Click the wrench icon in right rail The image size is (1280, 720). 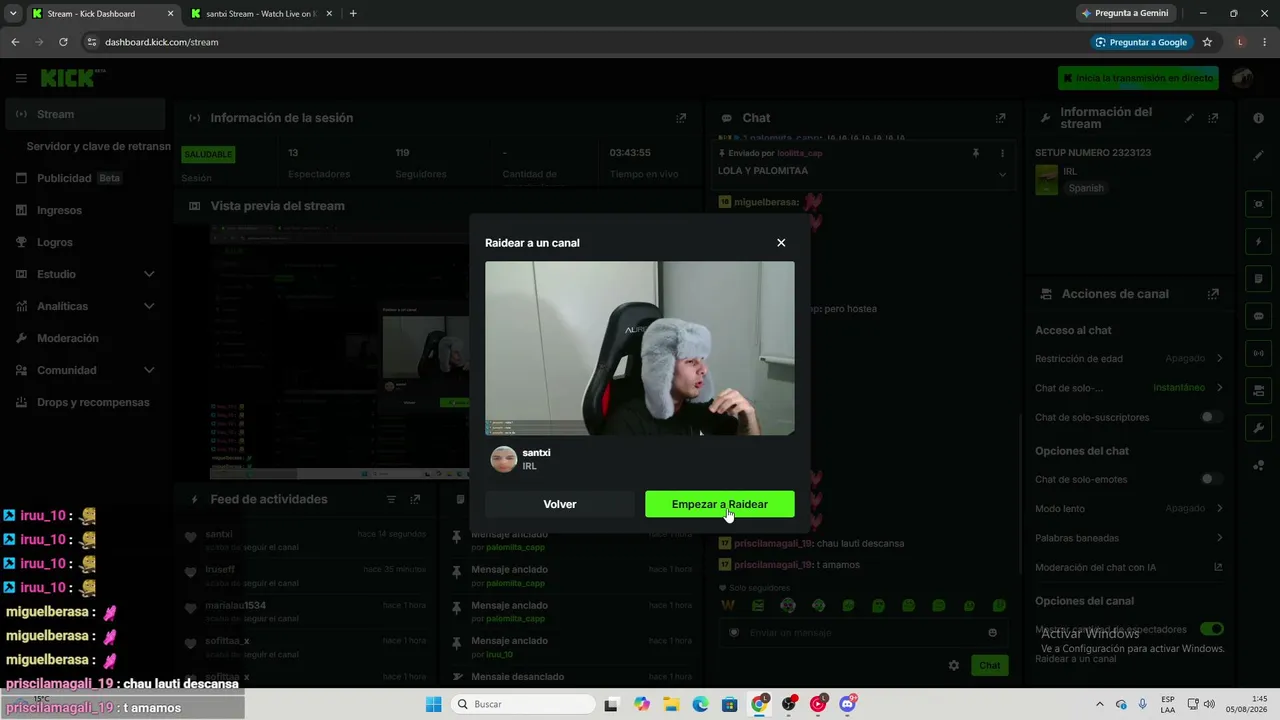tap(1258, 428)
